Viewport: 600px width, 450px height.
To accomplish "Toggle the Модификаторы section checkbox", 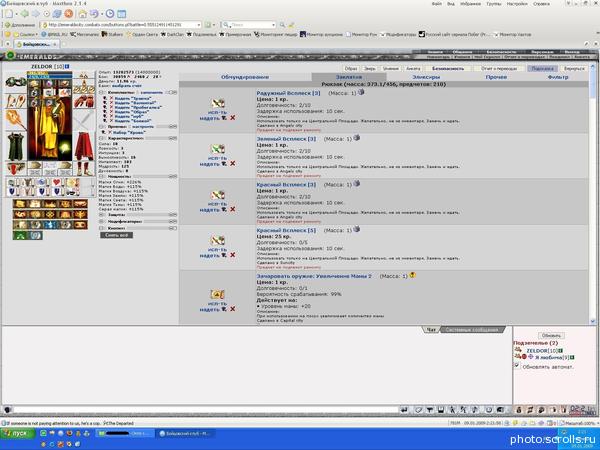I will (101, 222).
